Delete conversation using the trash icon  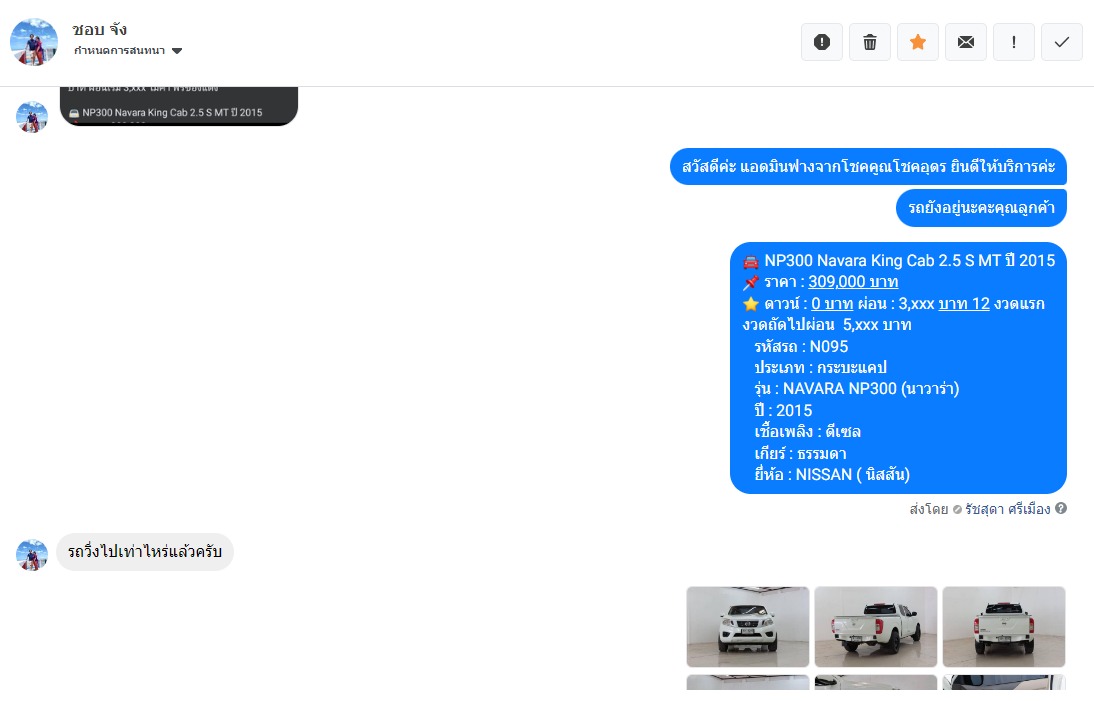870,43
